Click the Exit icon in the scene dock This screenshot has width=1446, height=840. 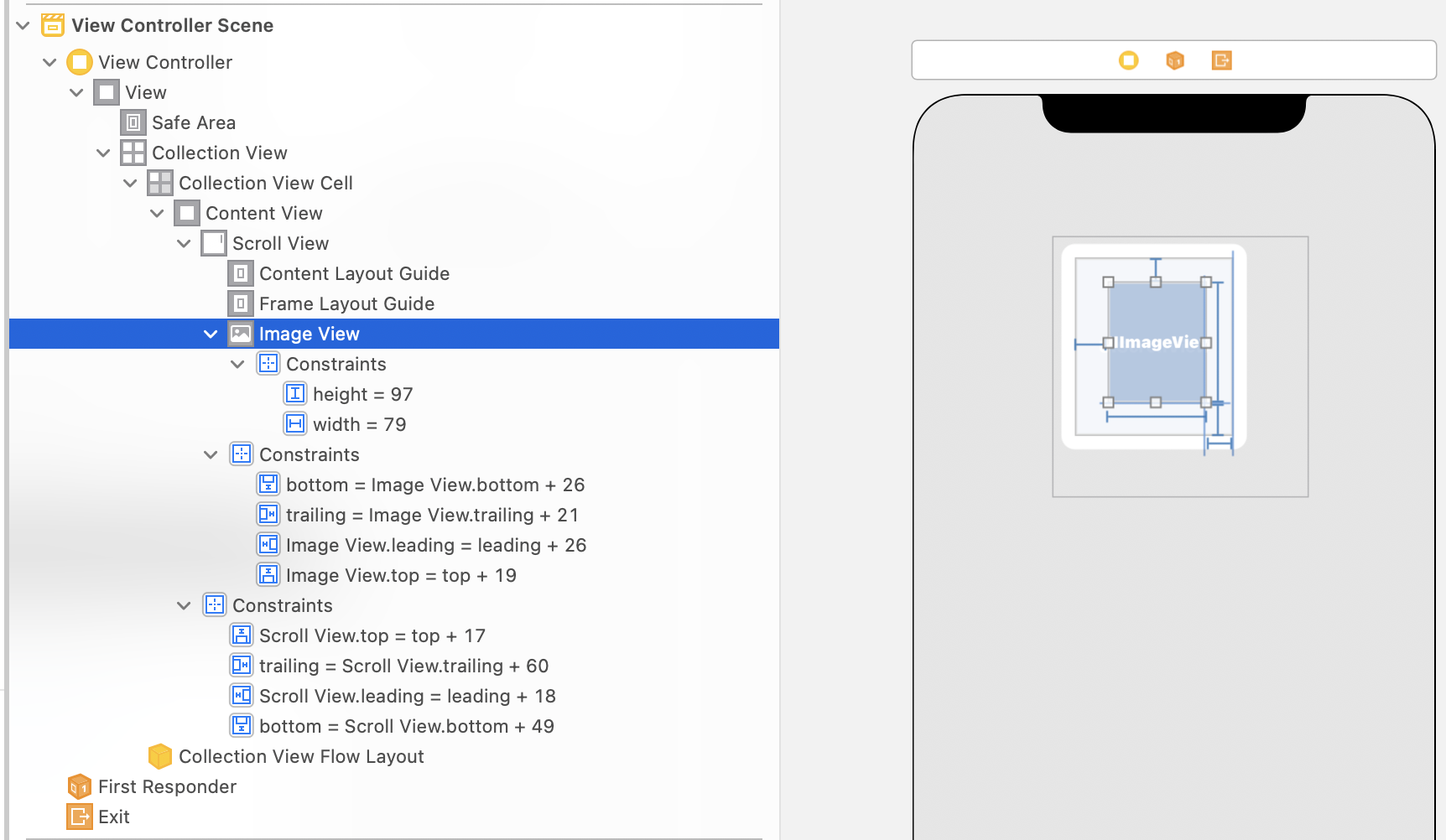pos(1221,60)
